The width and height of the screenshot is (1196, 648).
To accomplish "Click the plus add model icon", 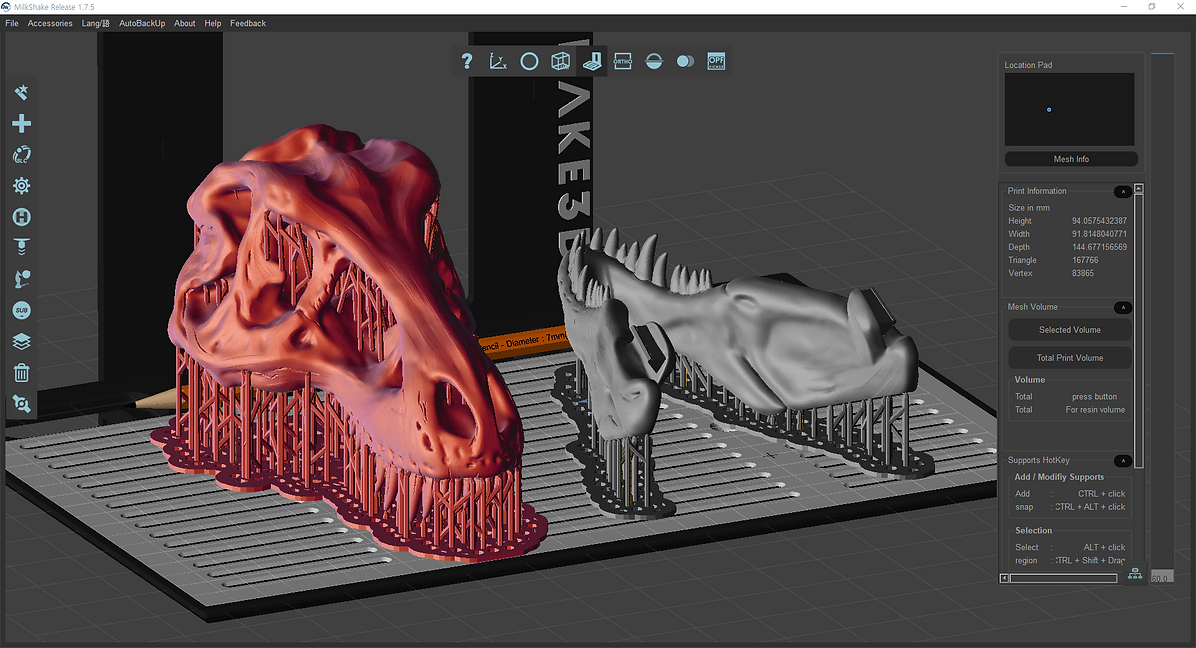I will [21, 124].
